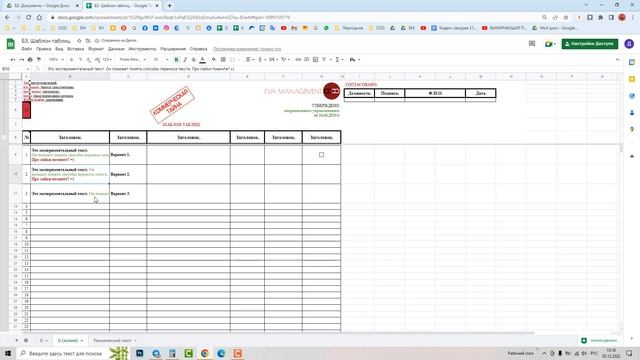Open the last edit history link

coord(247,49)
